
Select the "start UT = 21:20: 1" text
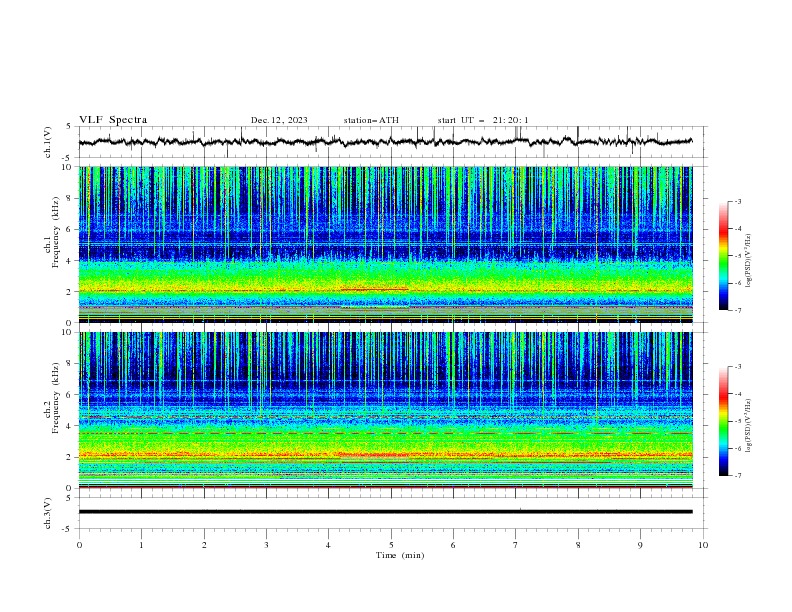tap(482, 120)
